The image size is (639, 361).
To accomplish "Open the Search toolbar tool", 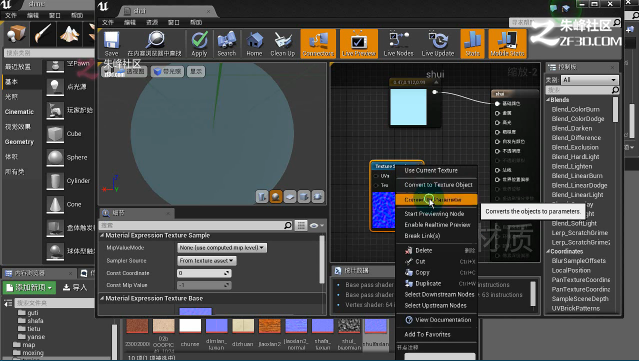I will [227, 44].
